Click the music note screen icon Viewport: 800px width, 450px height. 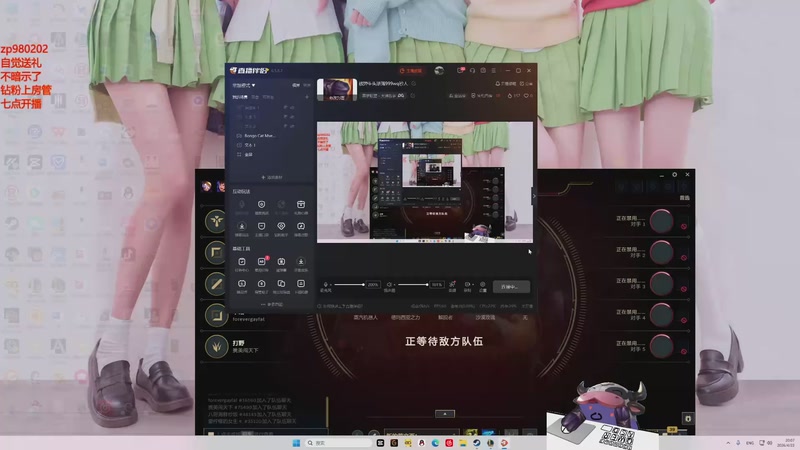point(301,226)
